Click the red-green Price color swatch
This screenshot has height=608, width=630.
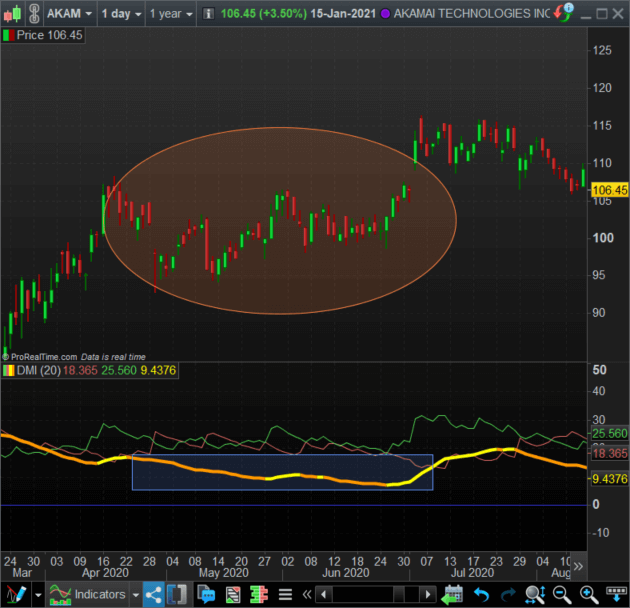point(8,35)
